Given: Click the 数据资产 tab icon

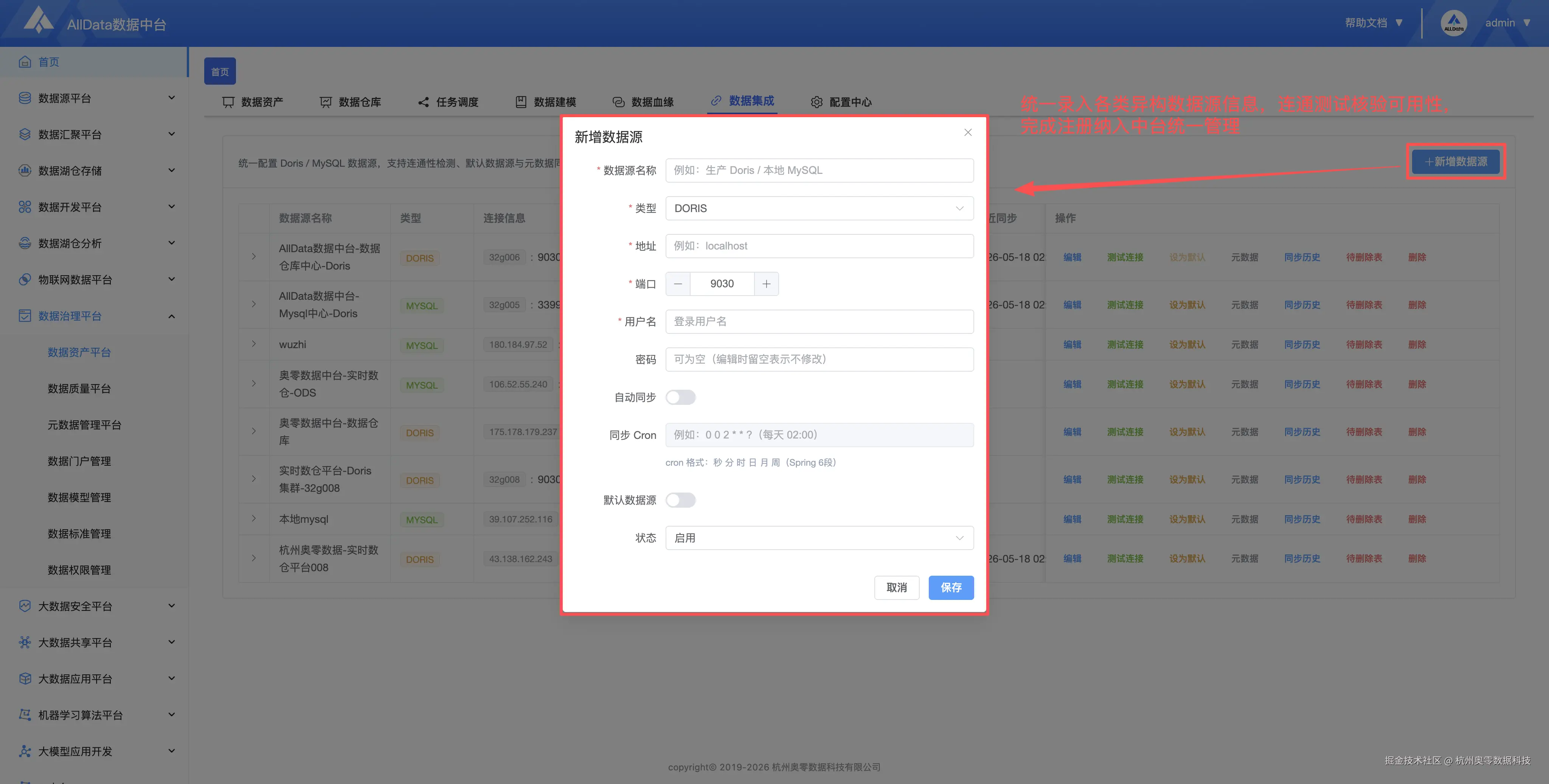Looking at the screenshot, I should point(228,102).
